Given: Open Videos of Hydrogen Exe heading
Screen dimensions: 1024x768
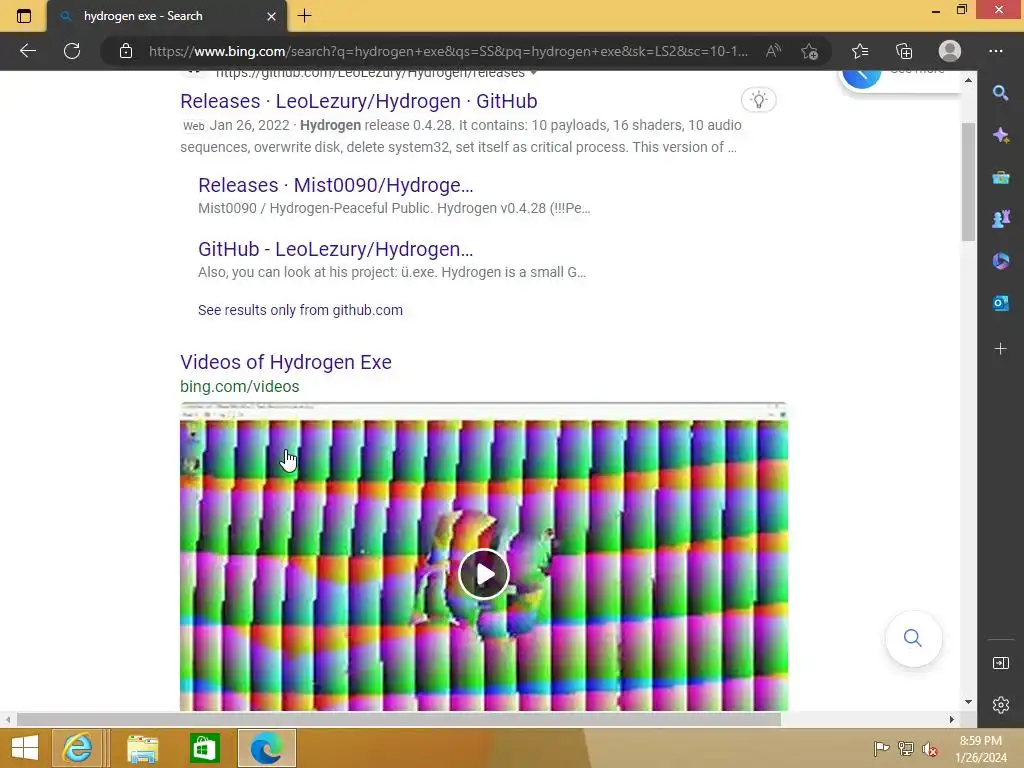Looking at the screenshot, I should pos(286,362).
